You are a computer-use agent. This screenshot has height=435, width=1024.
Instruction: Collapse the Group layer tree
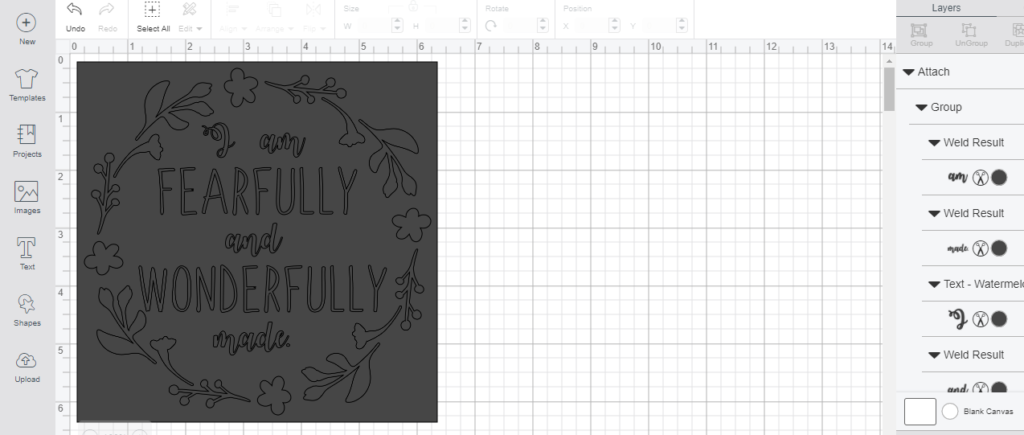921,107
